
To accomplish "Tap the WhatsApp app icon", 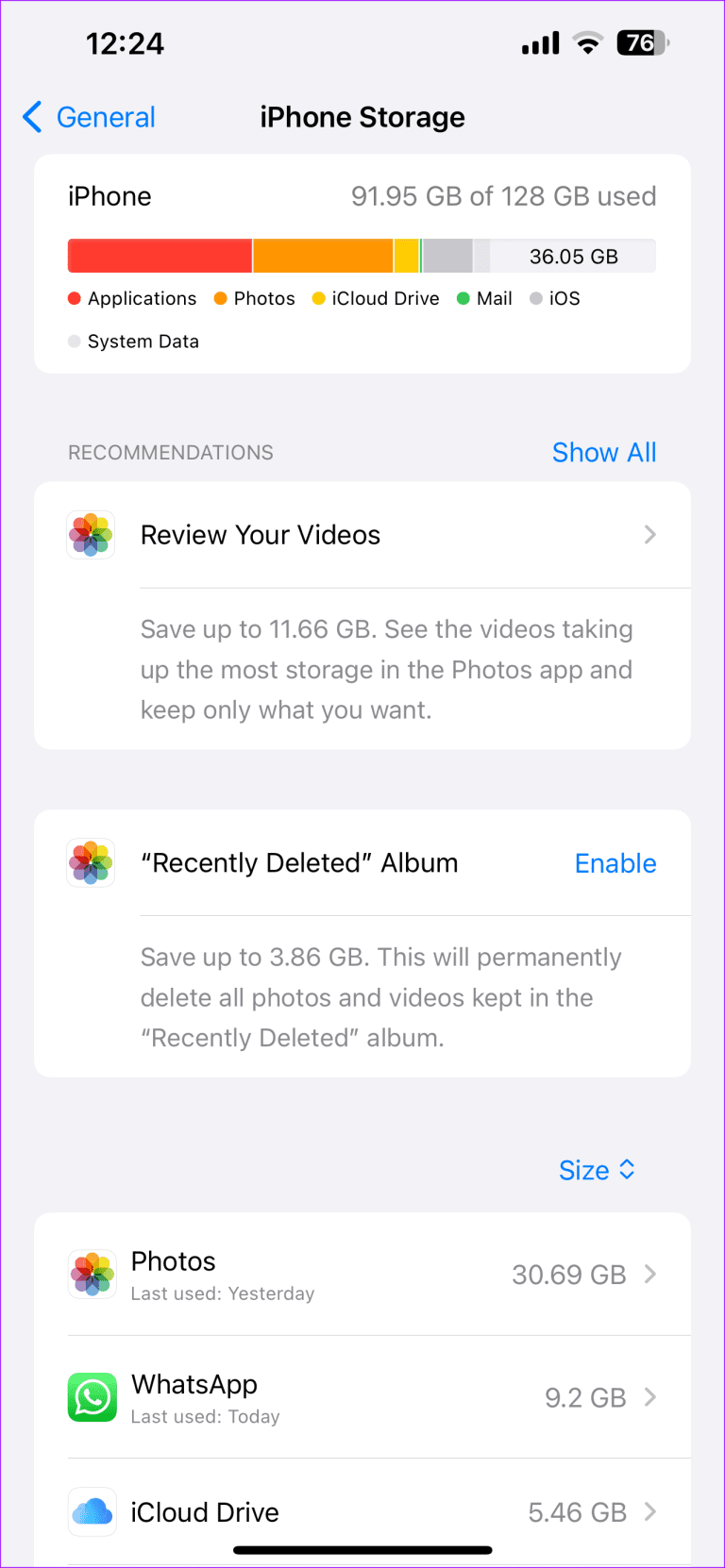I will pyautogui.click(x=91, y=1397).
